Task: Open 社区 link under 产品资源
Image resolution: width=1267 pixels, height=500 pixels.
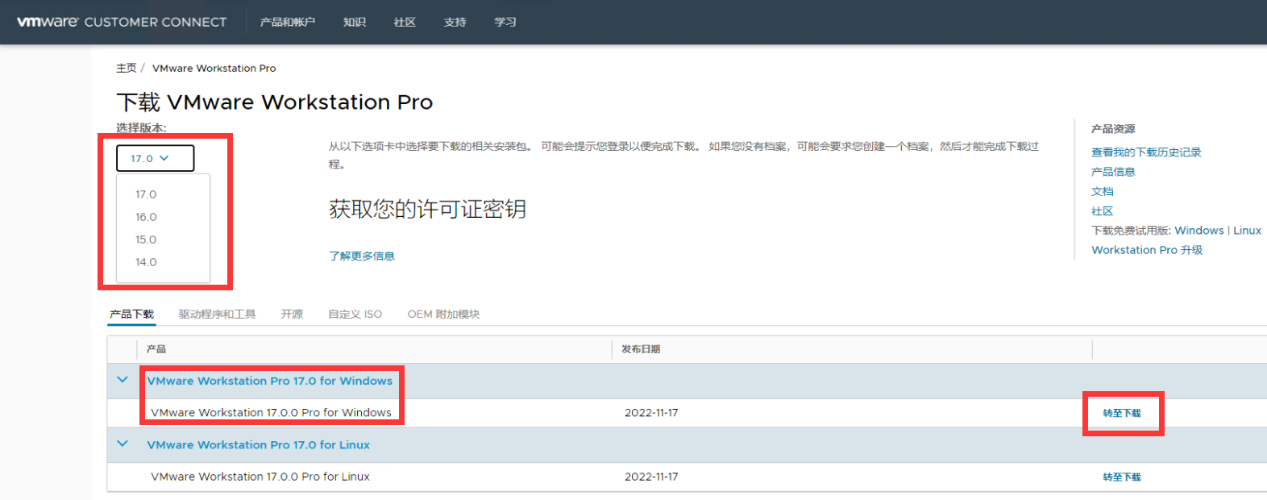Action: [x=1102, y=211]
